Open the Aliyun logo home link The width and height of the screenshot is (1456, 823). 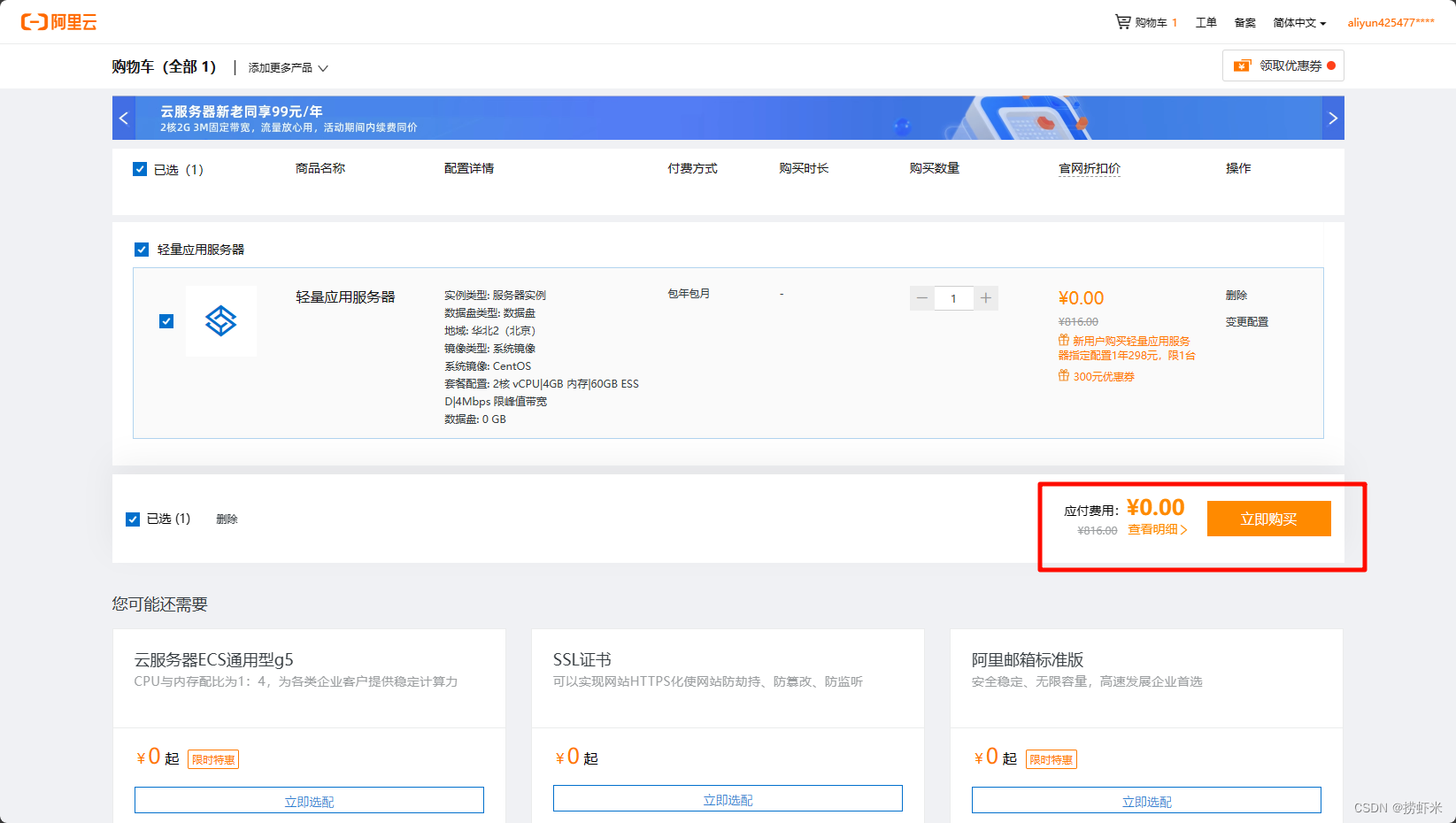[59, 22]
